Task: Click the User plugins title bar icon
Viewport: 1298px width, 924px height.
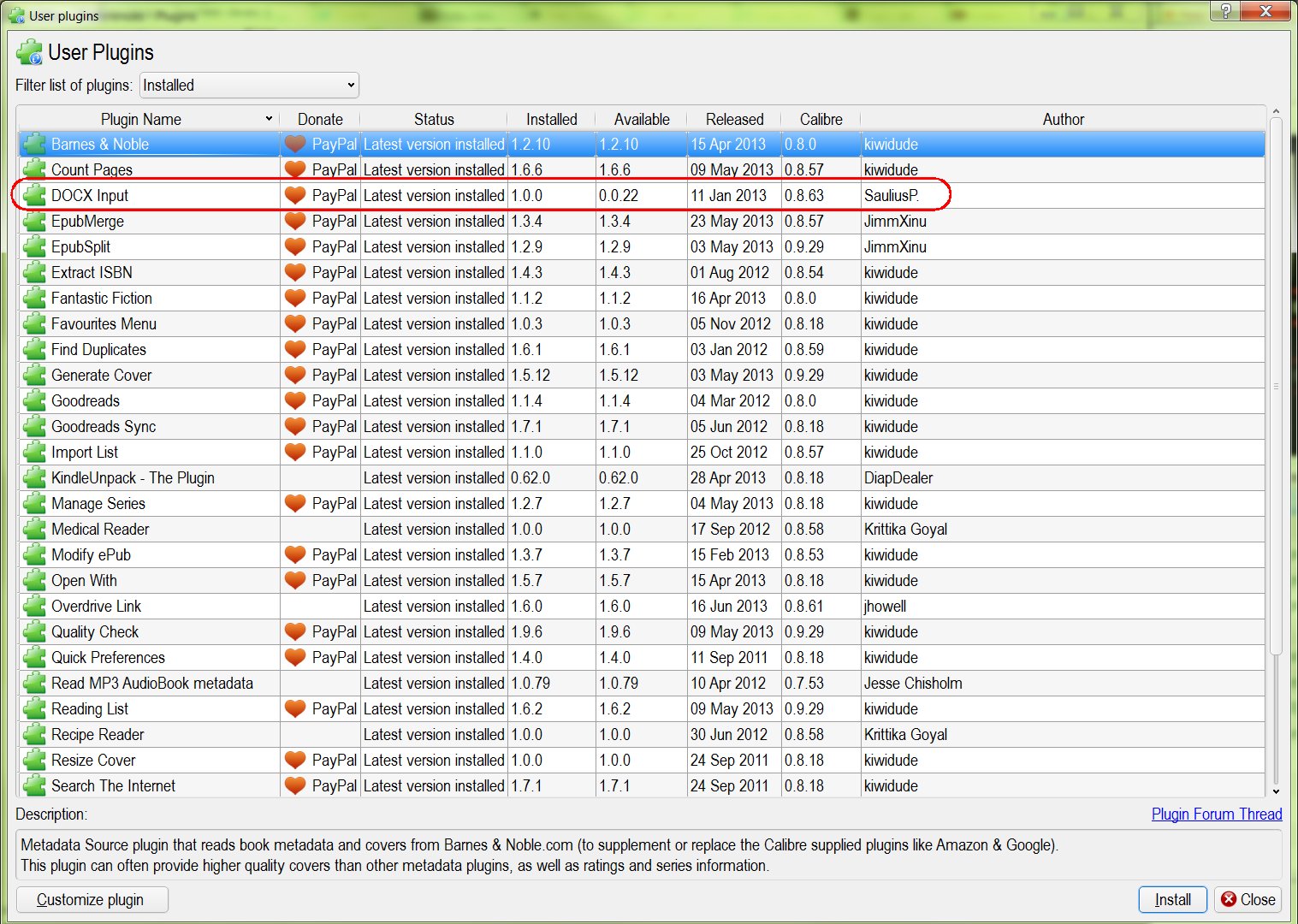Action: (15, 15)
